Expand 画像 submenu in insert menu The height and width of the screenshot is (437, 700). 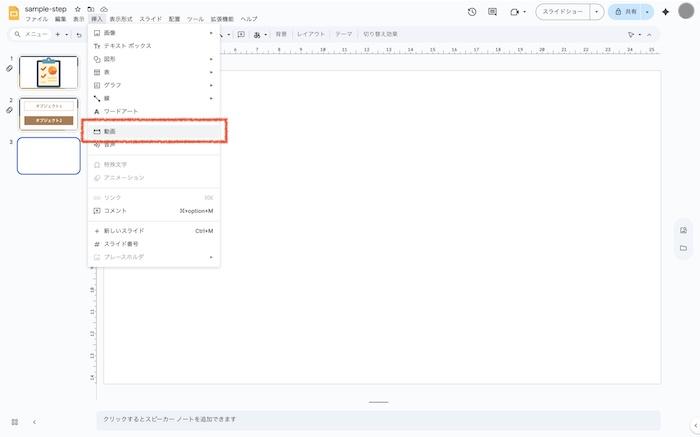point(154,33)
